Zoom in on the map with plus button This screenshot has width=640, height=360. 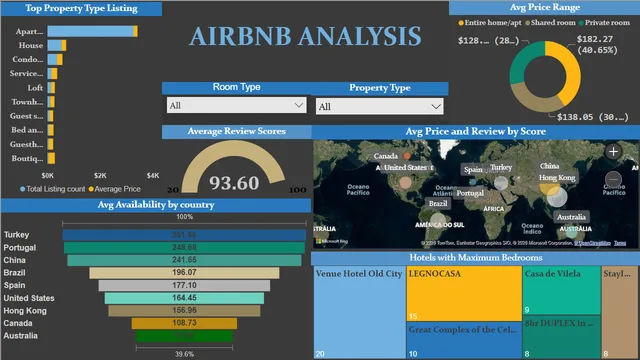pos(613,152)
